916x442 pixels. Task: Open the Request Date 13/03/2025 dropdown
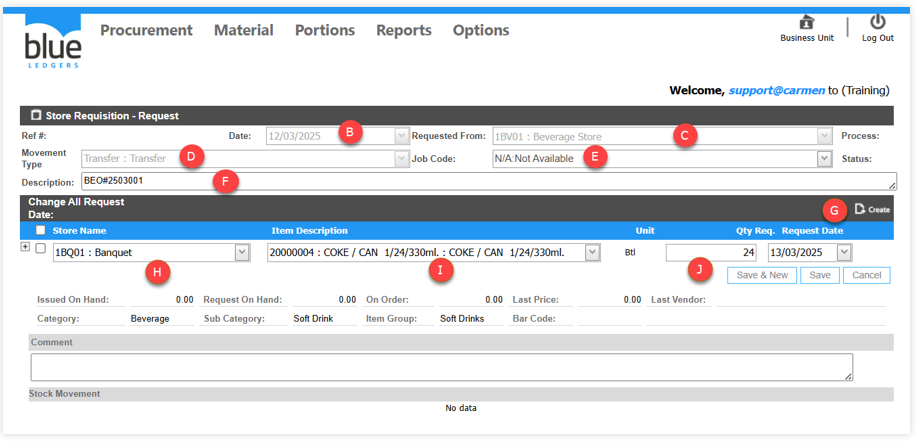pyautogui.click(x=845, y=253)
